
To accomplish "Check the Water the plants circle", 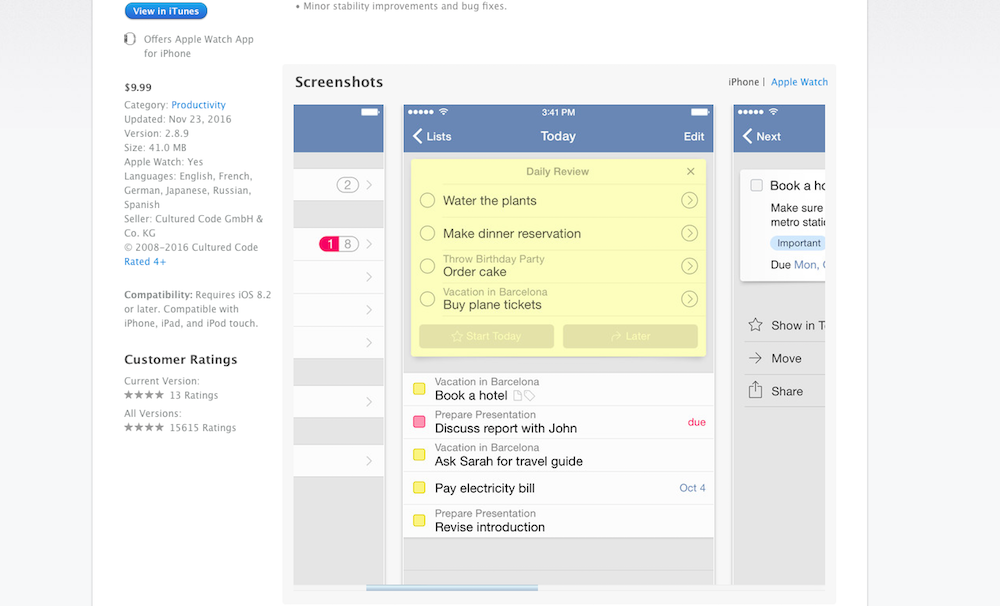I will click(427, 201).
